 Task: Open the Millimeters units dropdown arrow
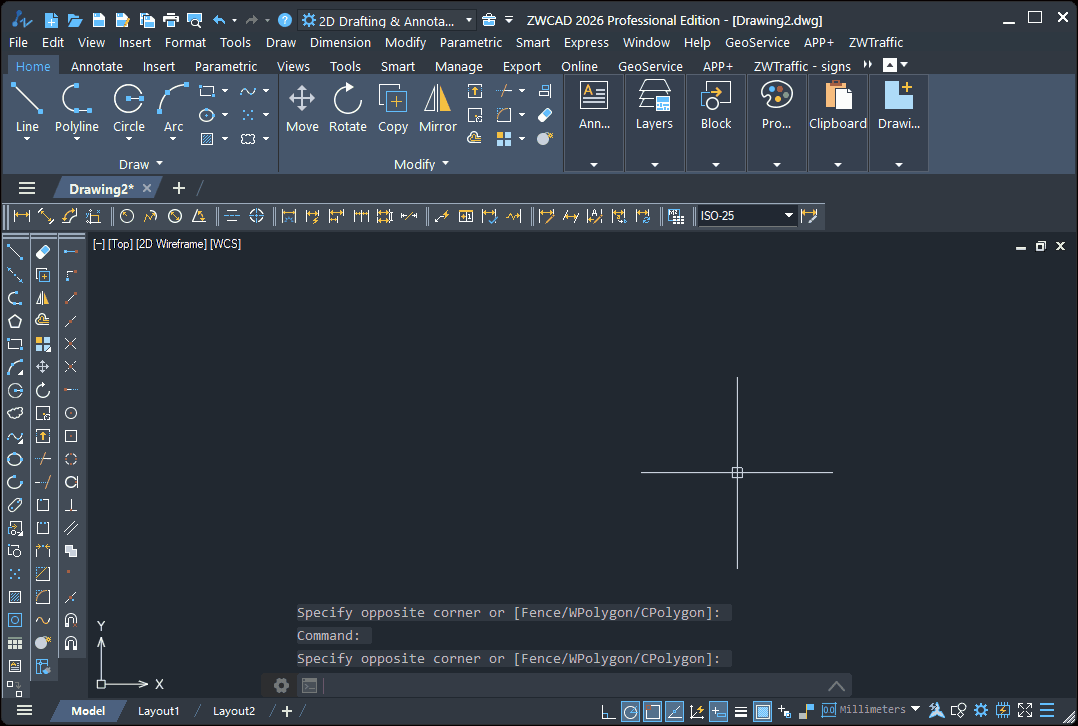pos(915,709)
